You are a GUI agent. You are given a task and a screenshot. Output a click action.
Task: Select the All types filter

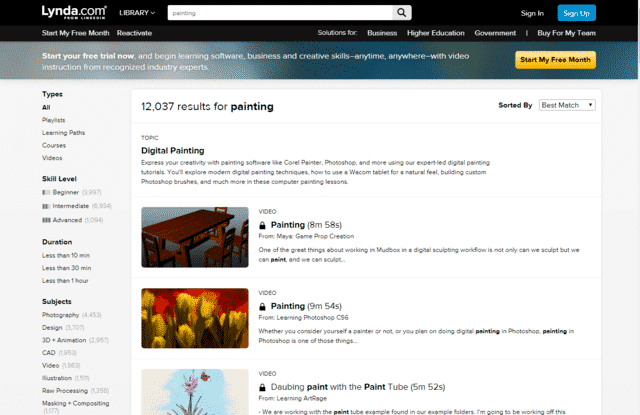[x=46, y=107]
